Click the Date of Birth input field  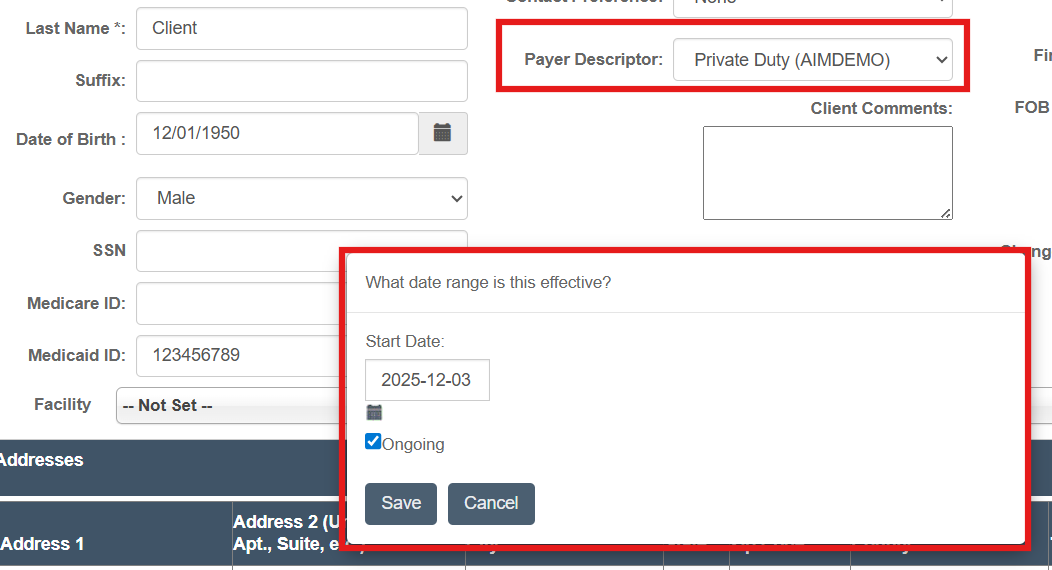[x=277, y=133]
